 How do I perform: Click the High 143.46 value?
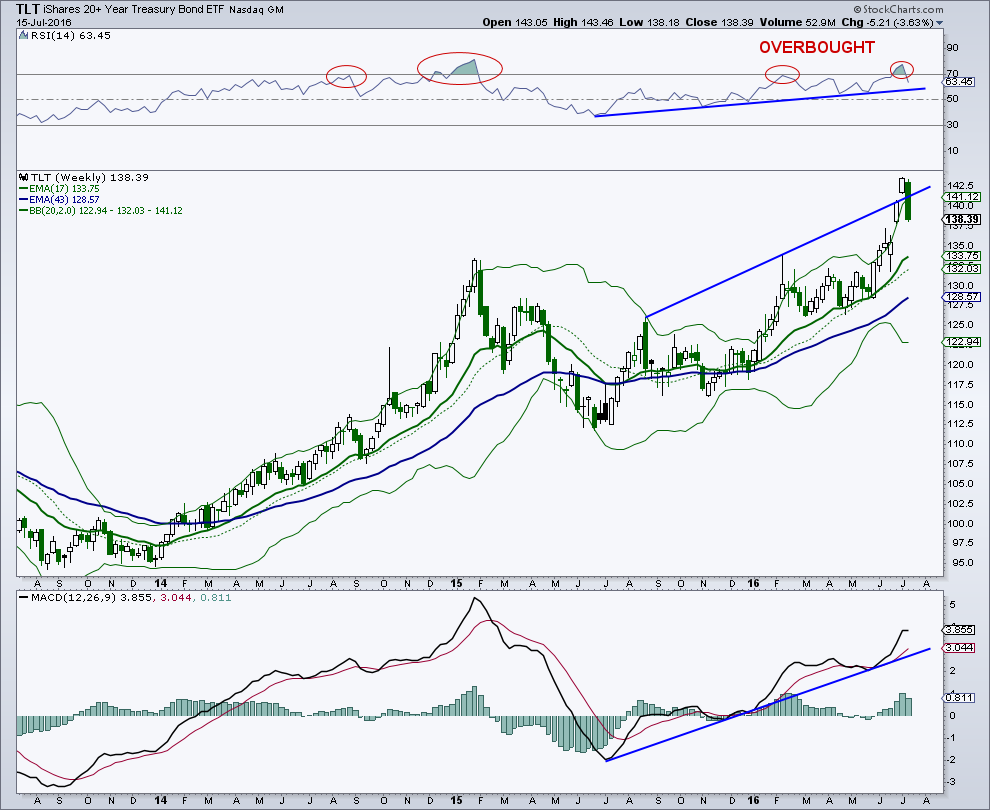pyautogui.click(x=583, y=22)
